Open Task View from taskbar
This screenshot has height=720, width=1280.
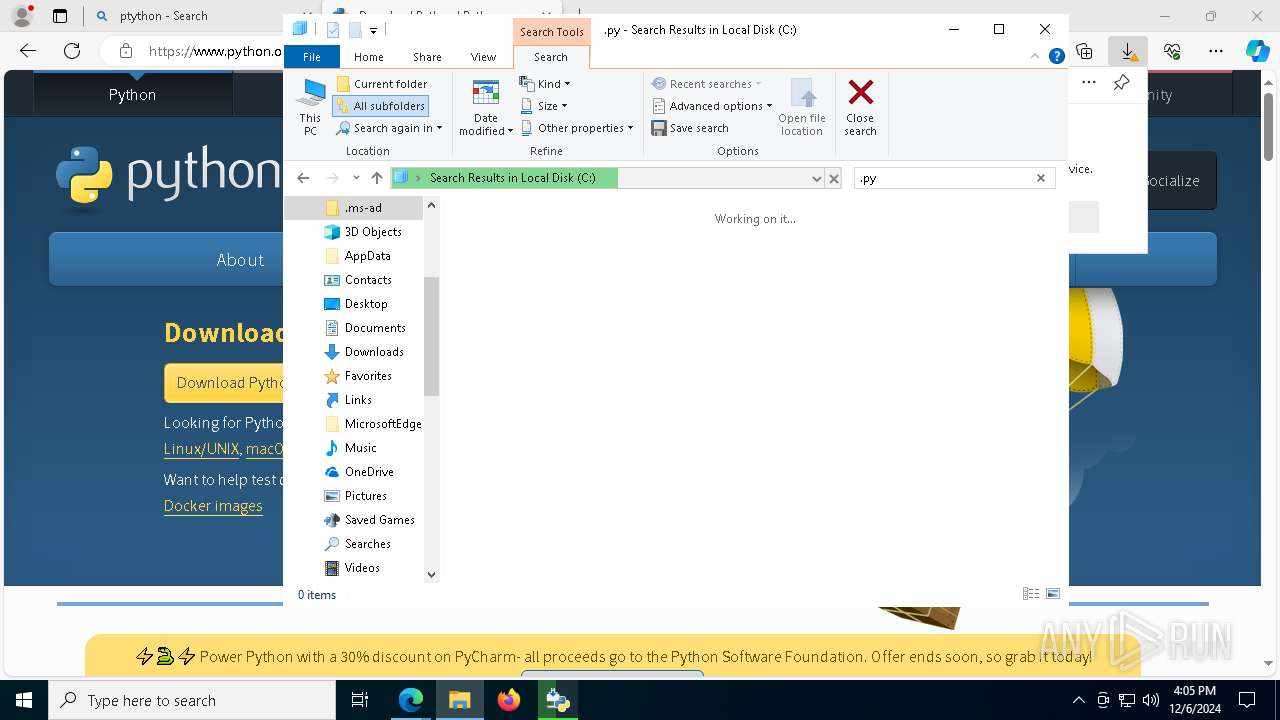click(x=360, y=701)
